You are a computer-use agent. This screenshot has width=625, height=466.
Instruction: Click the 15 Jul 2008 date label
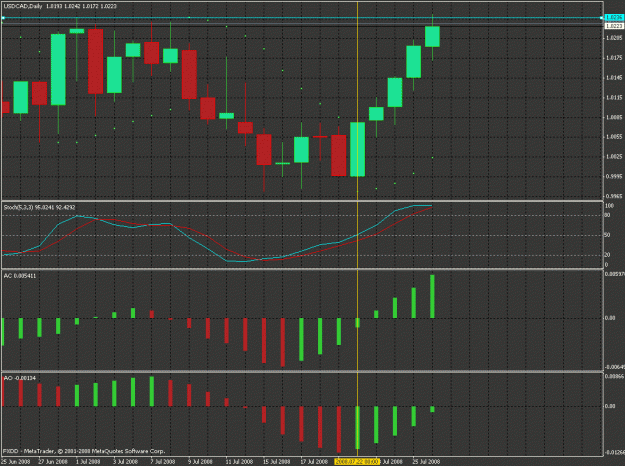(x=277, y=462)
